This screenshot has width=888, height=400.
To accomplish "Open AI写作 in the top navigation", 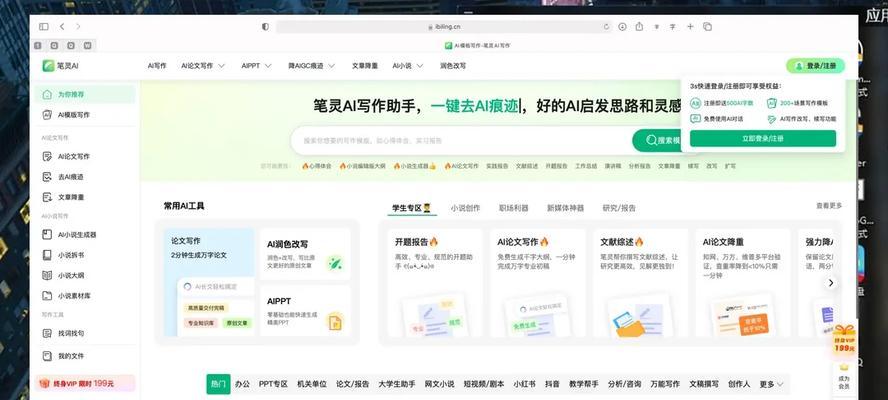I will click(x=157, y=66).
